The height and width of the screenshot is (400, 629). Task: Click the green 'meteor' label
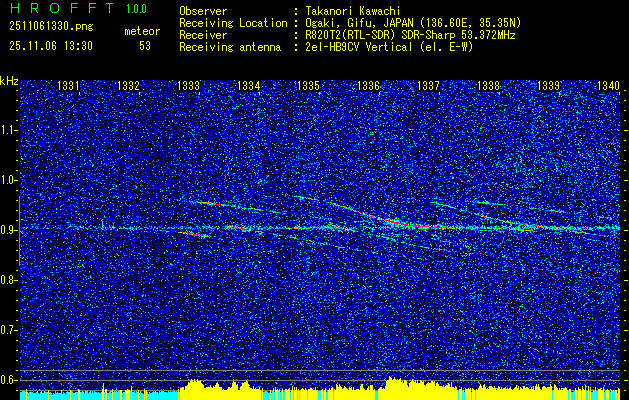coord(142,31)
